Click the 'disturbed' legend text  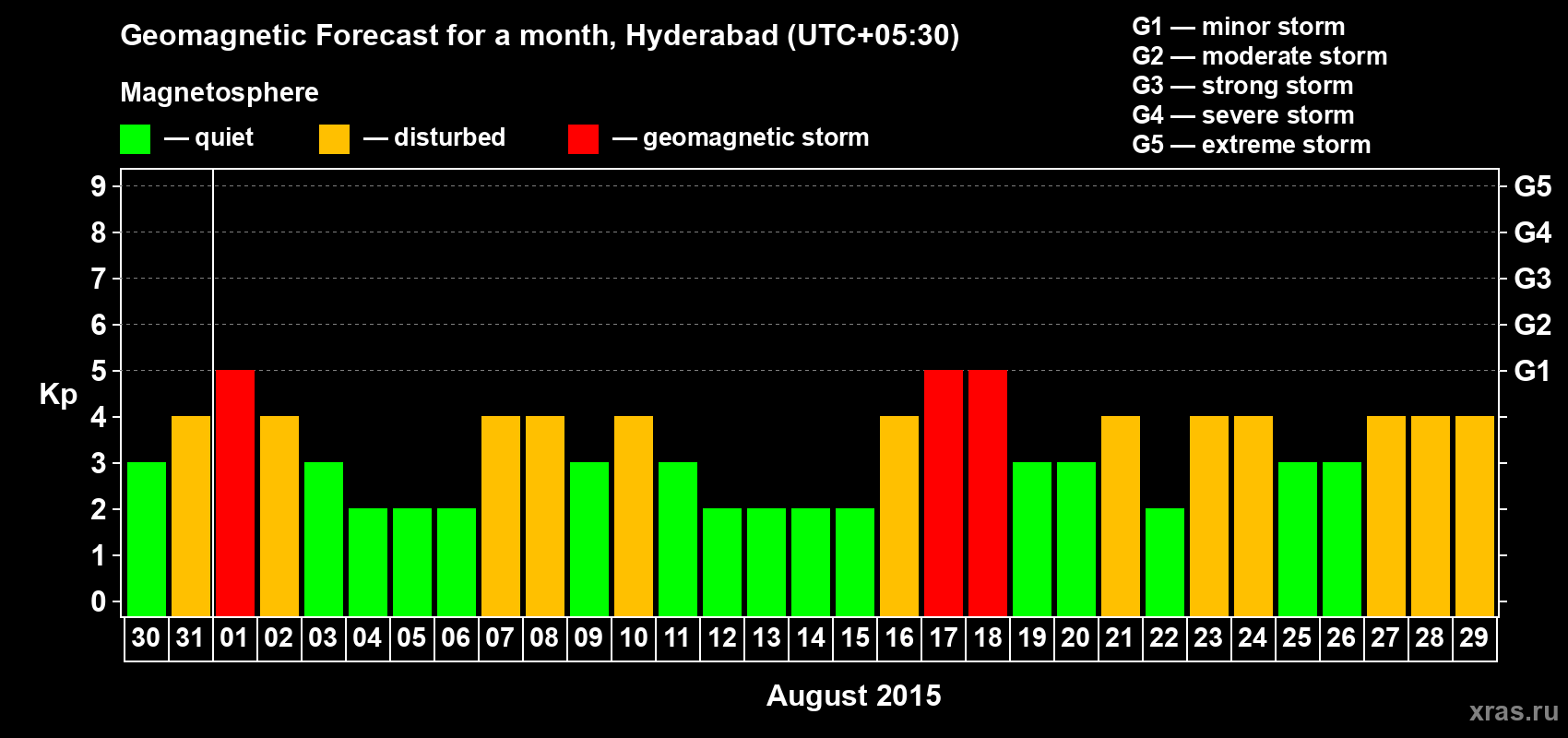tap(450, 137)
